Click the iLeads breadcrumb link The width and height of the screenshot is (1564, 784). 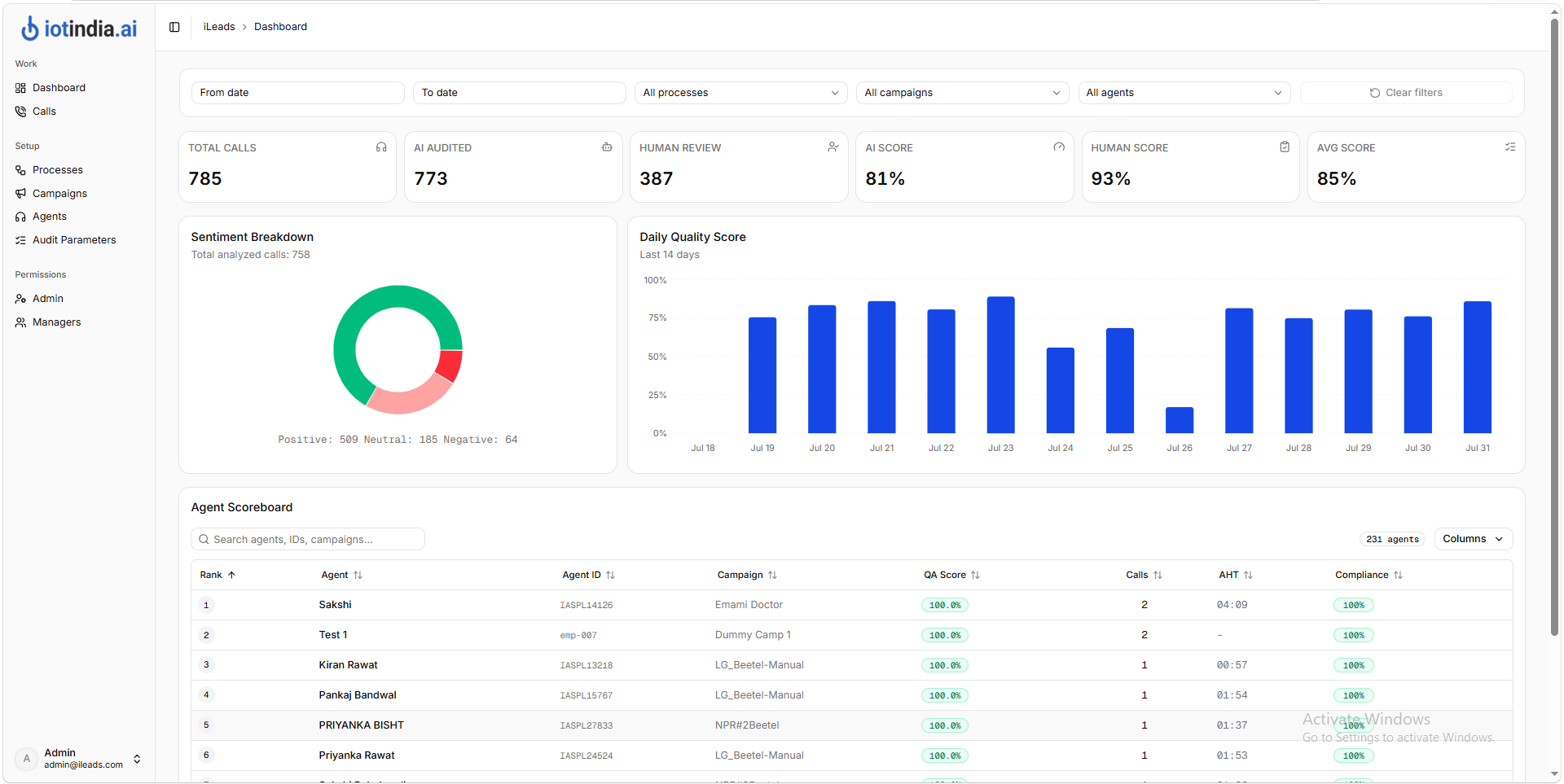(219, 27)
